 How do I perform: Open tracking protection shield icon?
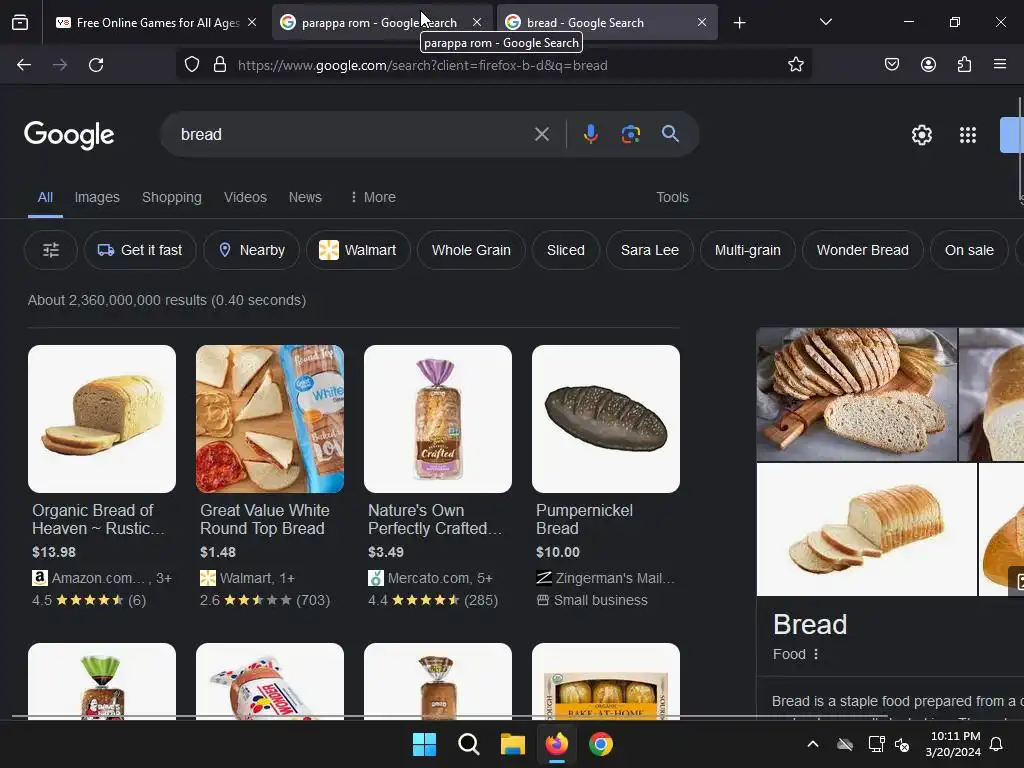191,65
